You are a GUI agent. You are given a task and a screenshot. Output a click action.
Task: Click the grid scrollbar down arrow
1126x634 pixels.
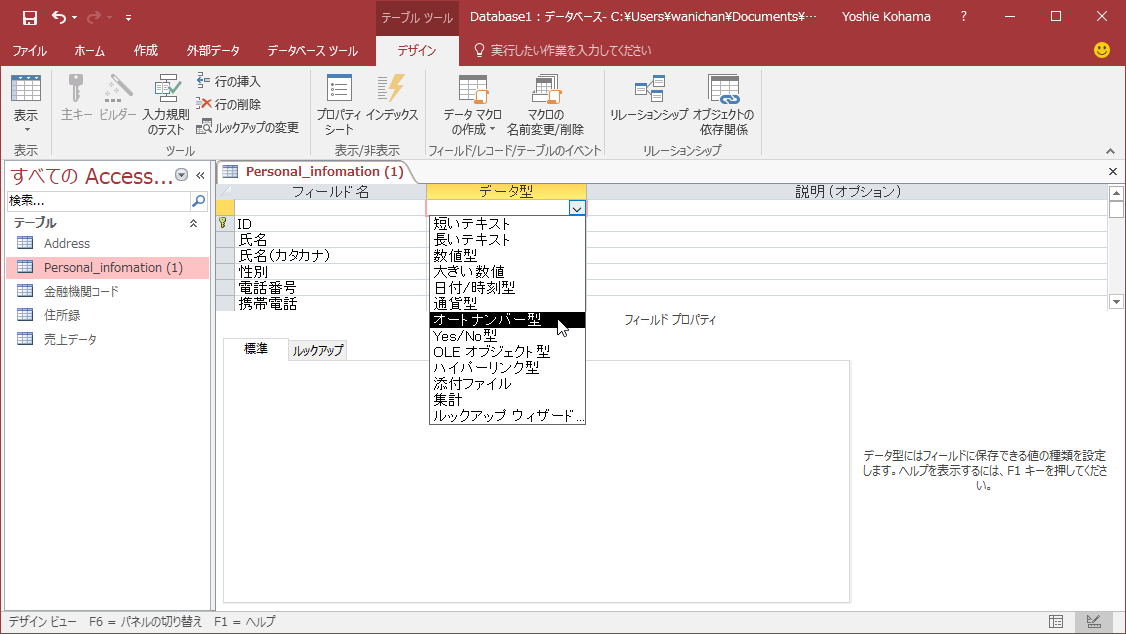pyautogui.click(x=1116, y=302)
